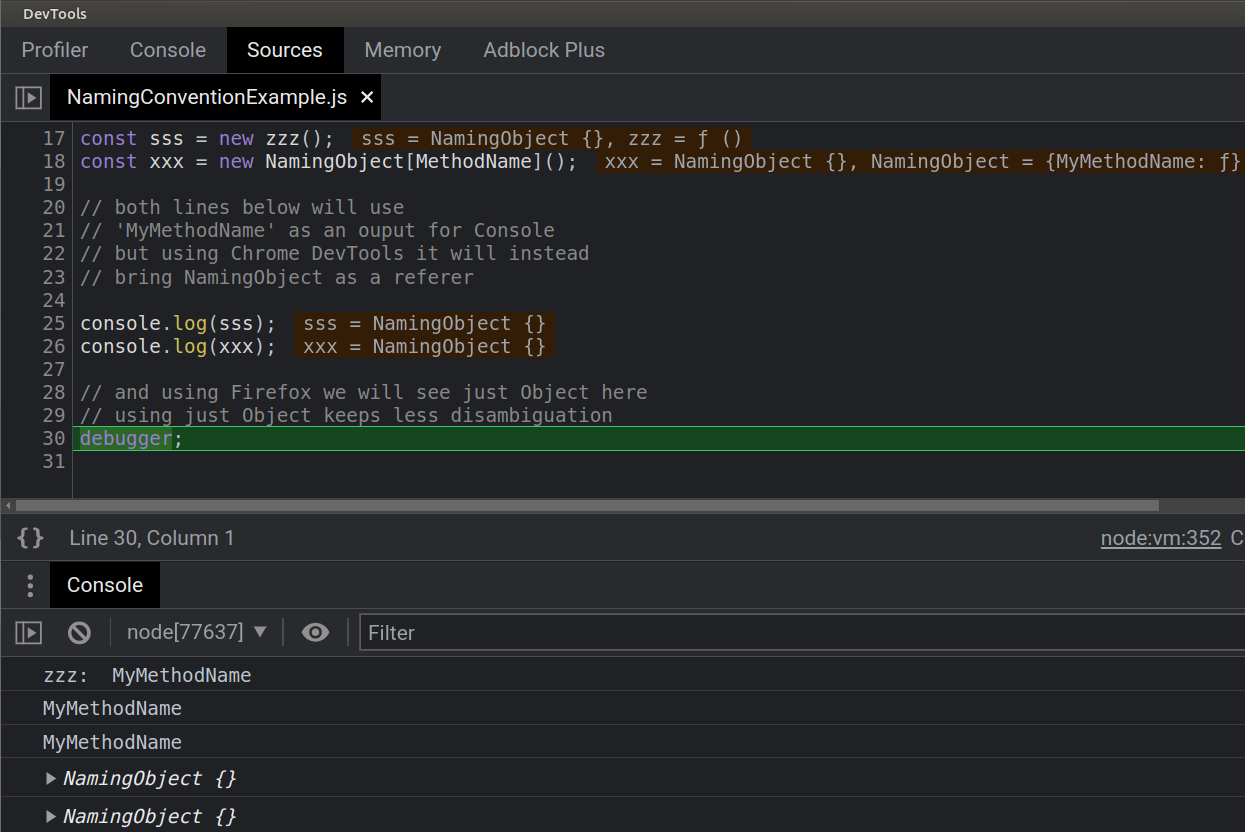This screenshot has height=832, width=1245.
Task: Select the Console tab in the drawer
Action: [104, 585]
